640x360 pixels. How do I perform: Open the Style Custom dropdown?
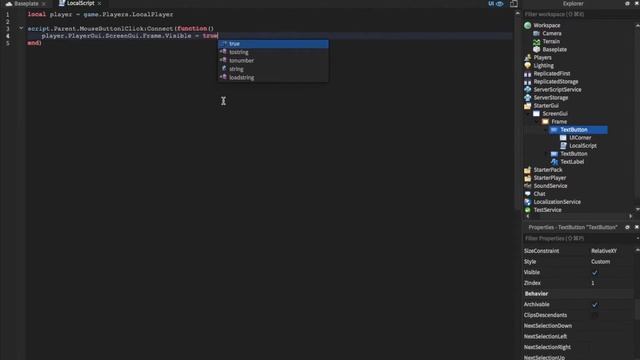click(611, 262)
